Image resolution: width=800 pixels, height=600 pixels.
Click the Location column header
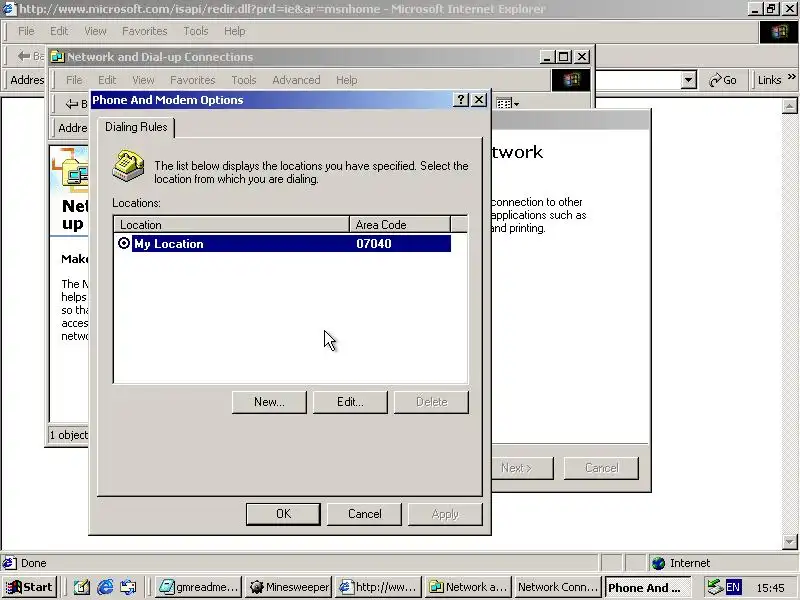(232, 224)
